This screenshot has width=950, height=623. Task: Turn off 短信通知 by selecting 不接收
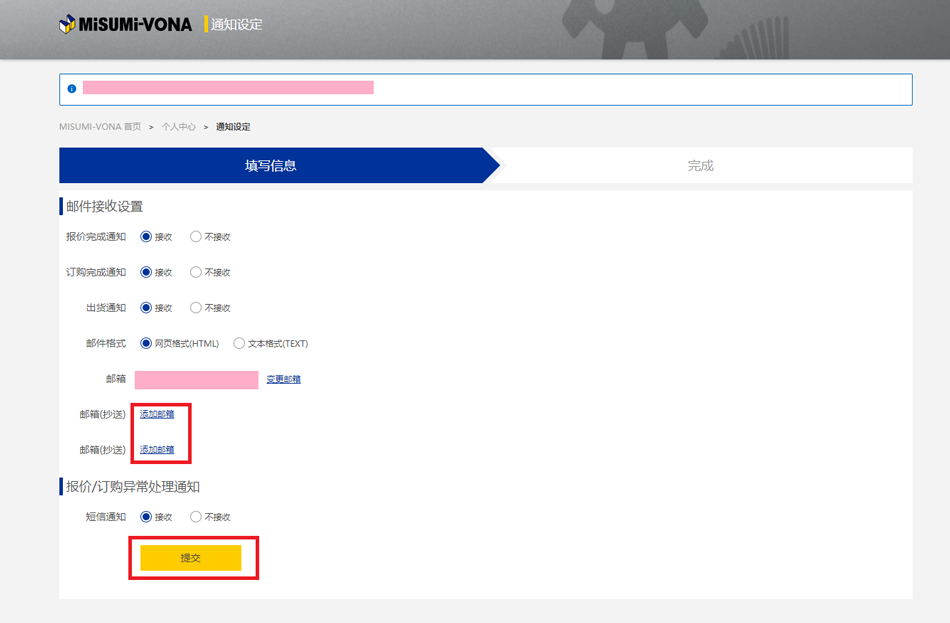(x=196, y=517)
